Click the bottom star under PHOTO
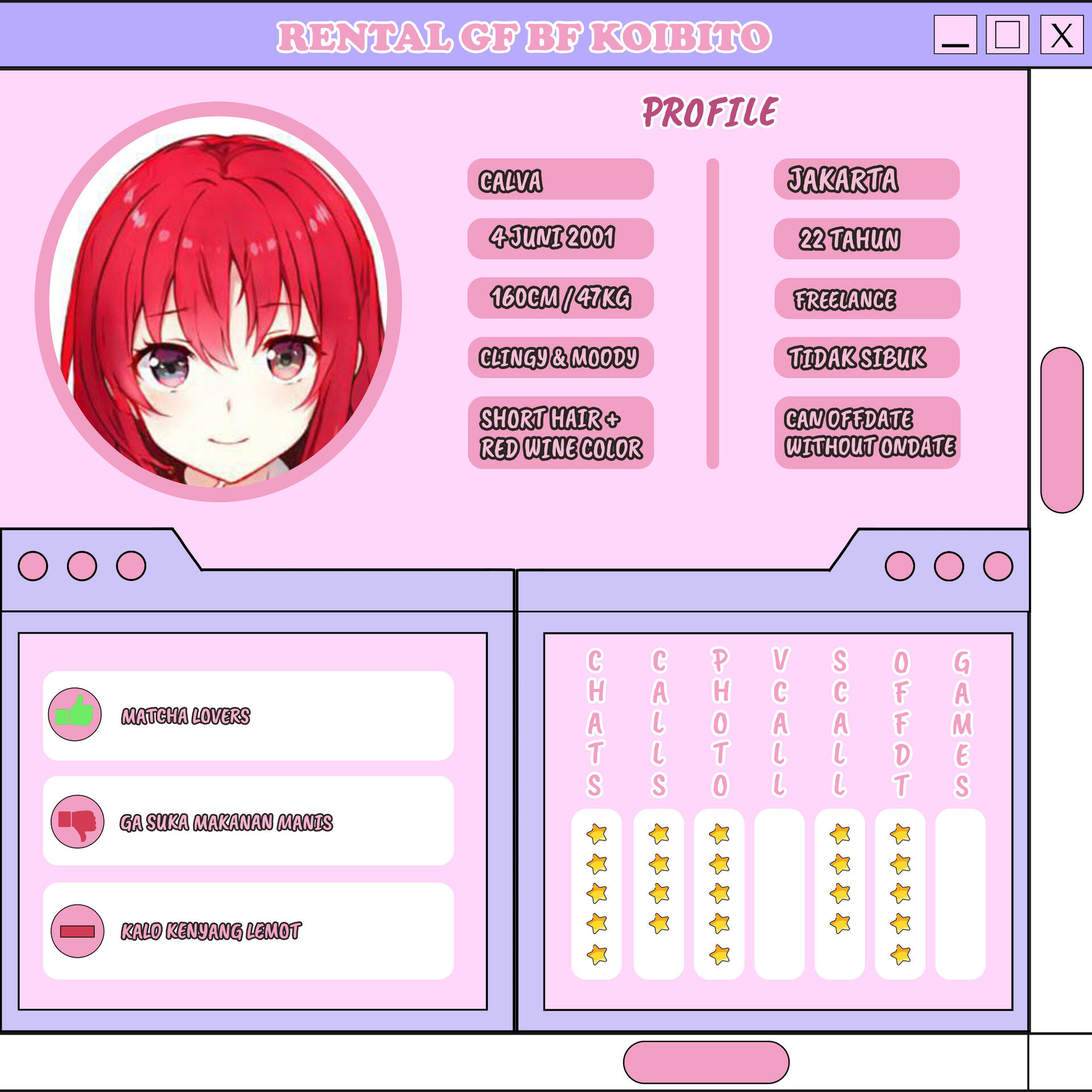 coord(719,954)
